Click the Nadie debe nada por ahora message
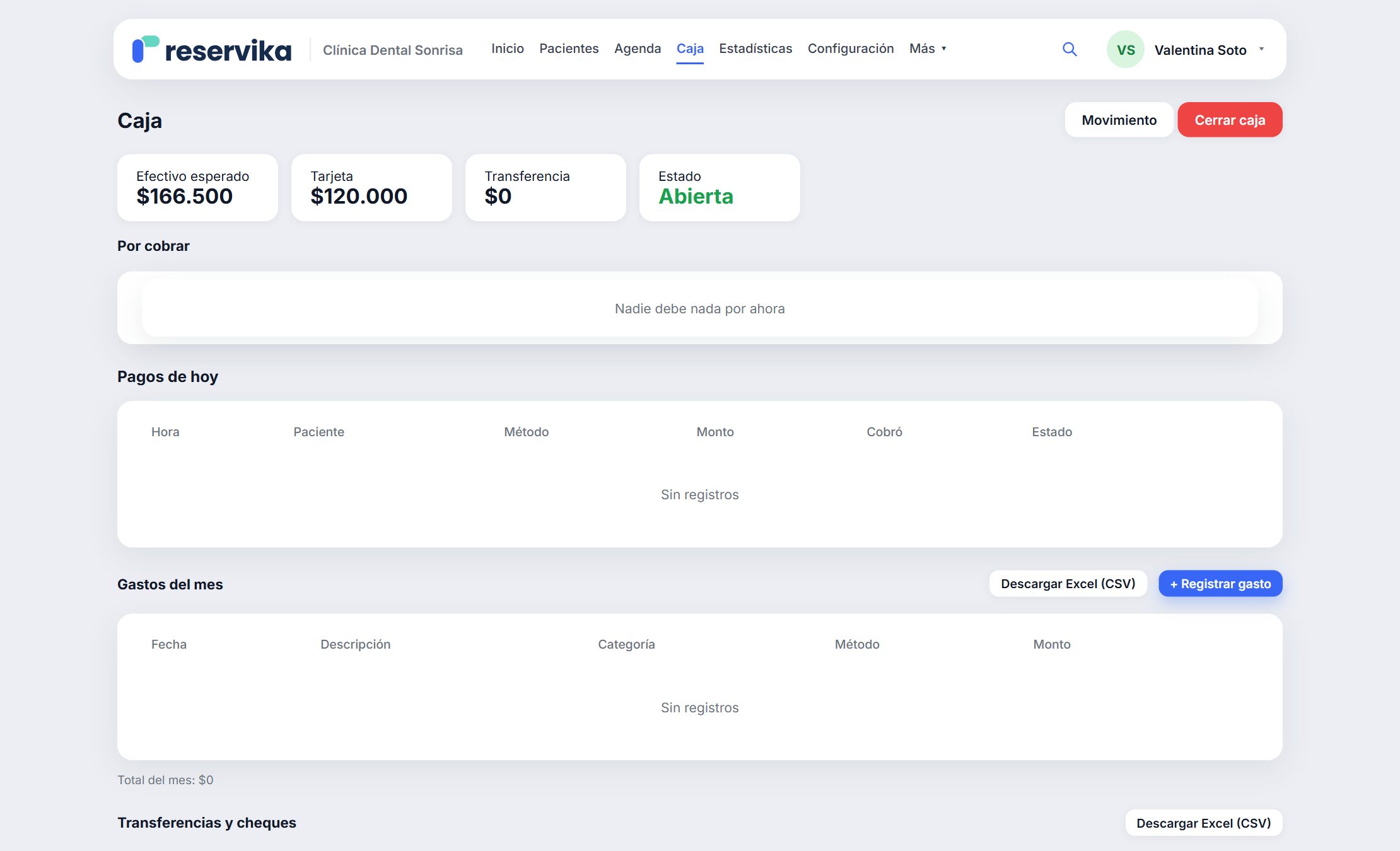 [x=699, y=309]
